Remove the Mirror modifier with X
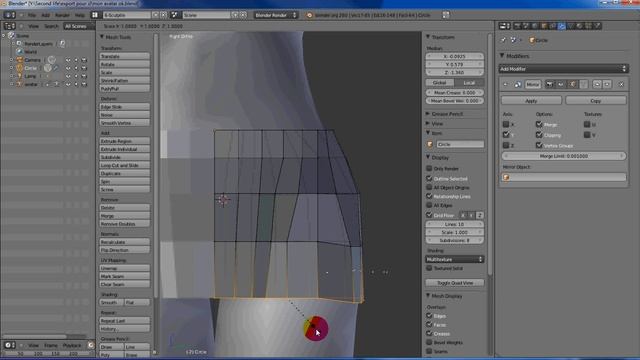The image size is (640, 360). (x=621, y=84)
